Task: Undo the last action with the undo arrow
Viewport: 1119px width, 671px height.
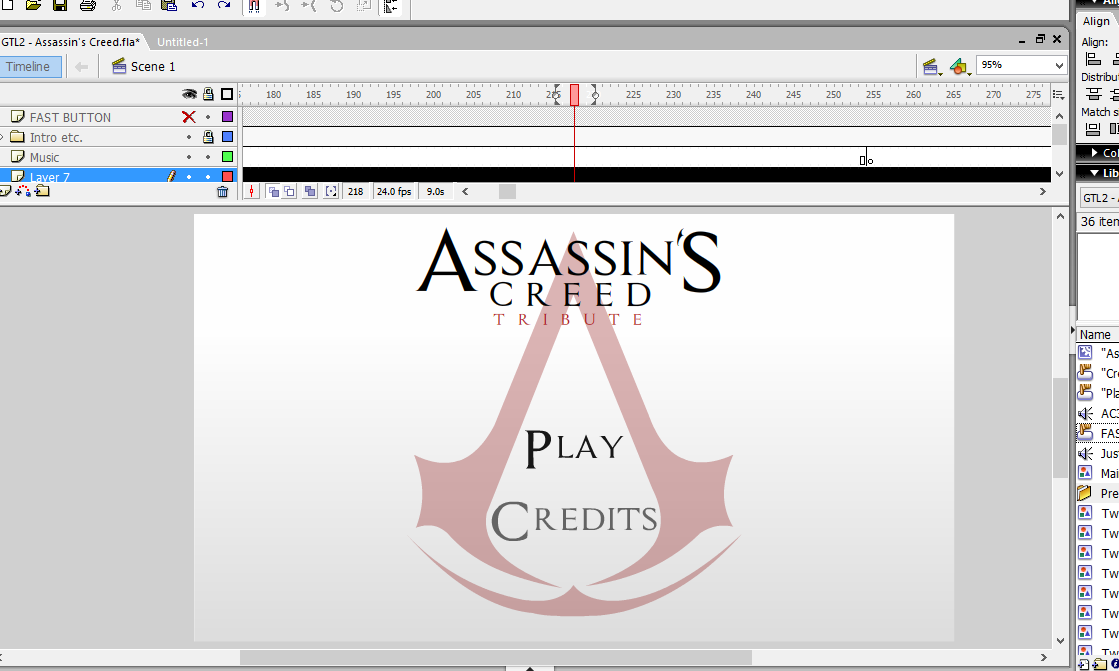Action: click(198, 6)
